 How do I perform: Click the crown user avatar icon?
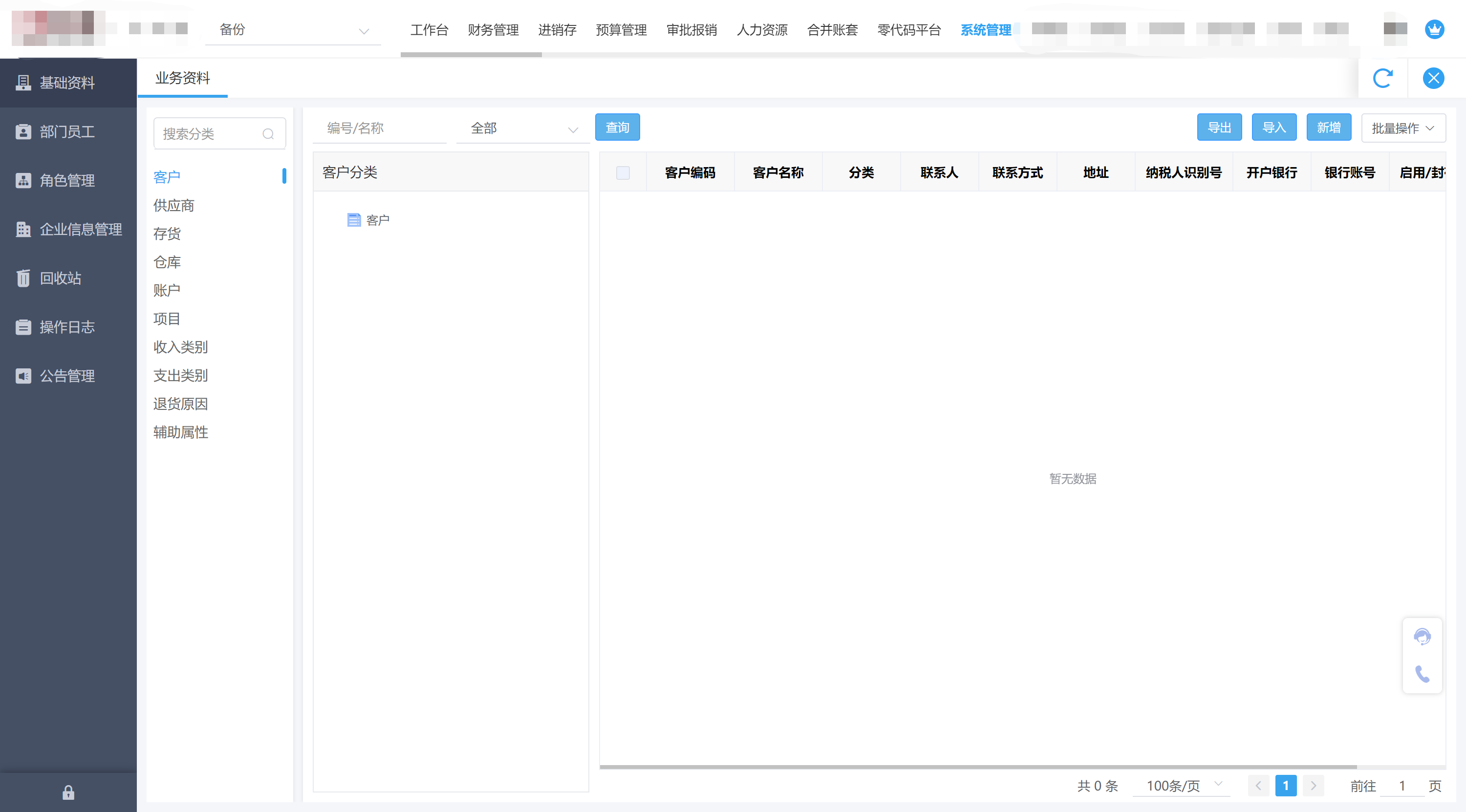(x=1434, y=29)
